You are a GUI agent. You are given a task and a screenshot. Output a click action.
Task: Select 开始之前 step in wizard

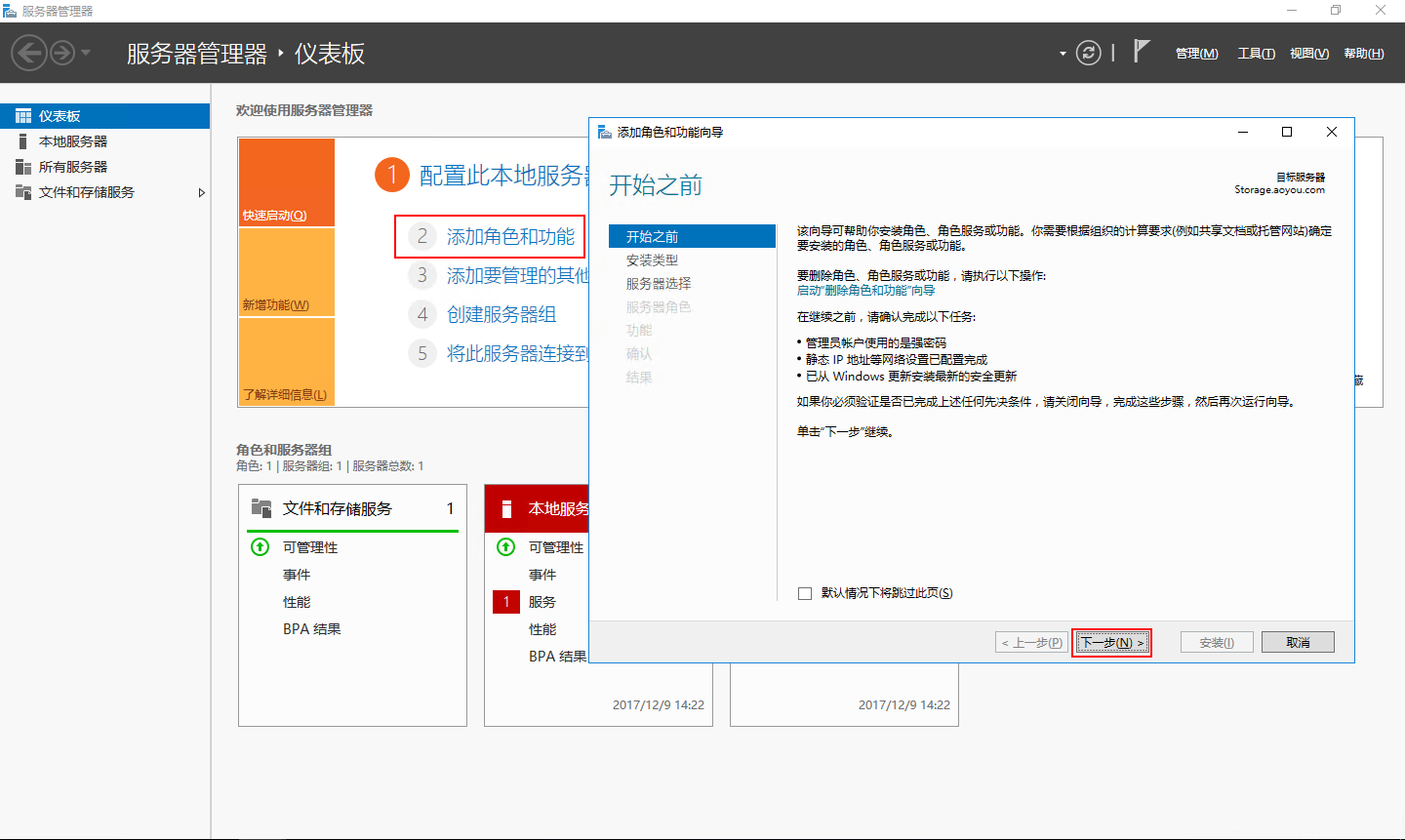coord(692,236)
